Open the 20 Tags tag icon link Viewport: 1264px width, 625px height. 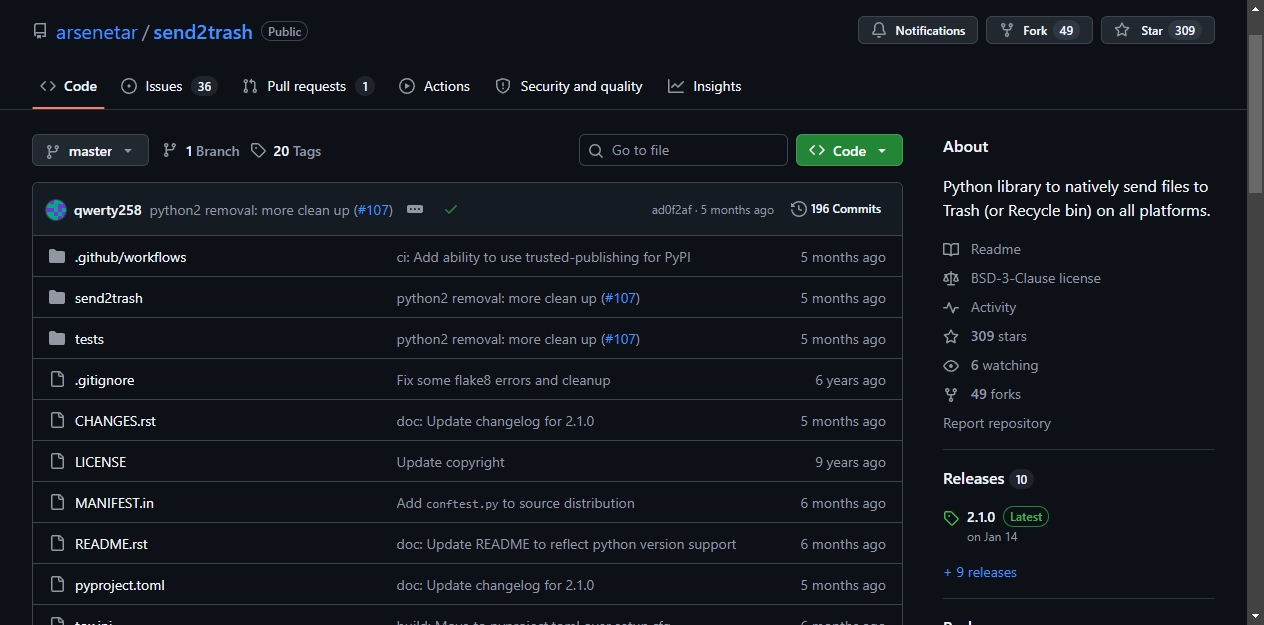(259, 151)
